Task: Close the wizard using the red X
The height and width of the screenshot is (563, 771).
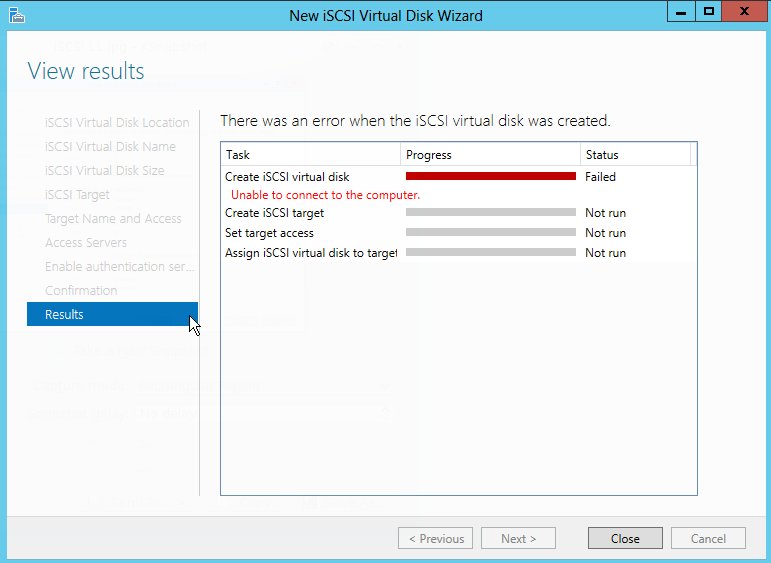Action: pyautogui.click(x=742, y=11)
